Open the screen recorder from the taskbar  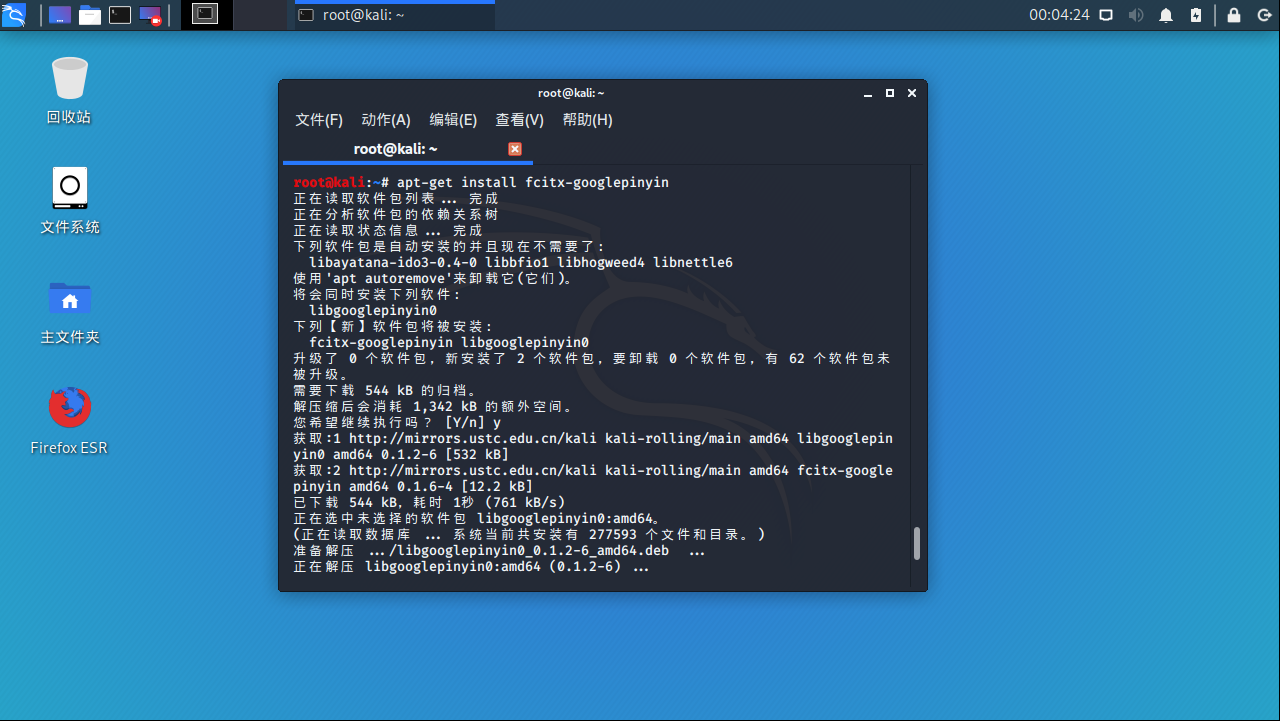click(148, 15)
